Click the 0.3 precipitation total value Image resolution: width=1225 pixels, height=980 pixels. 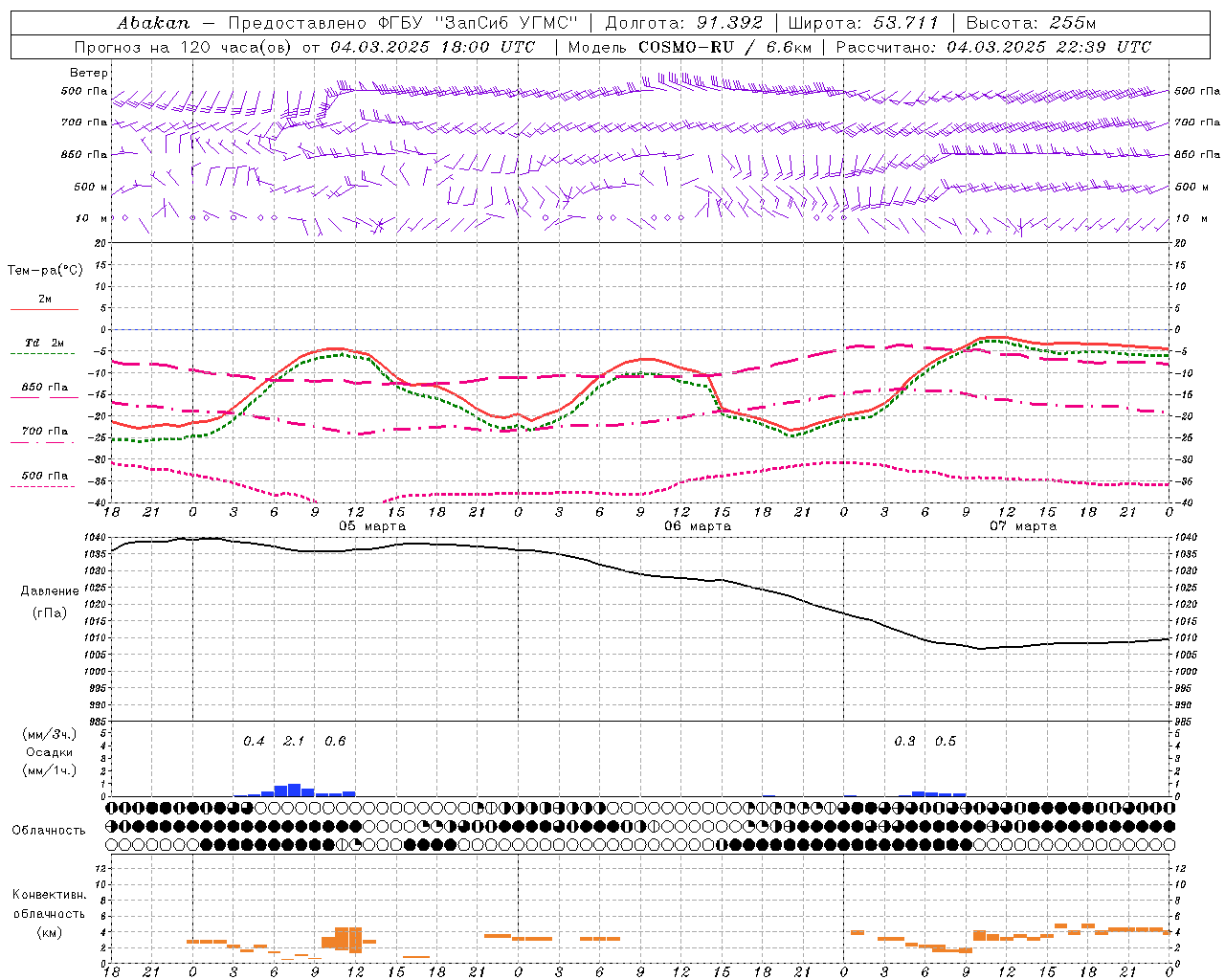[904, 742]
